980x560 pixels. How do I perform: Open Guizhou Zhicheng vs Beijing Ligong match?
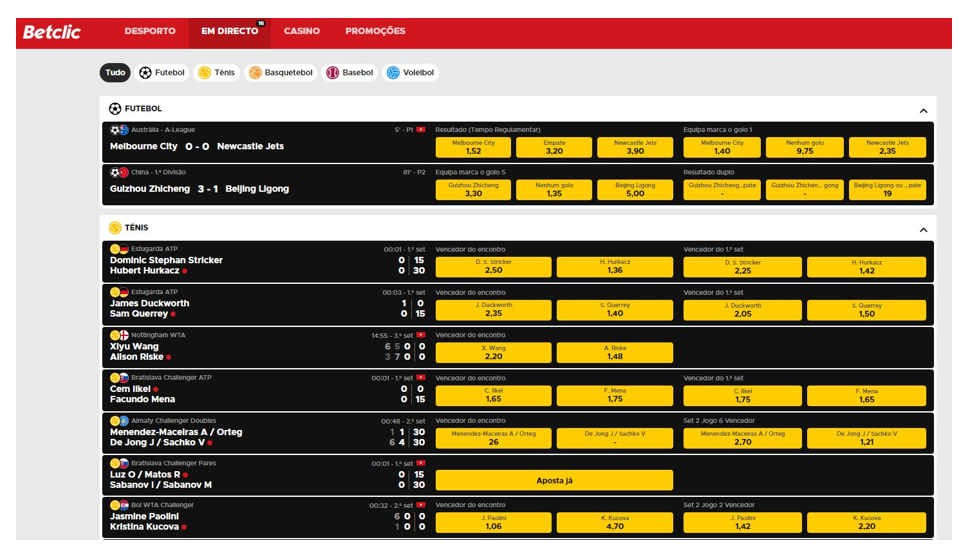(x=199, y=189)
